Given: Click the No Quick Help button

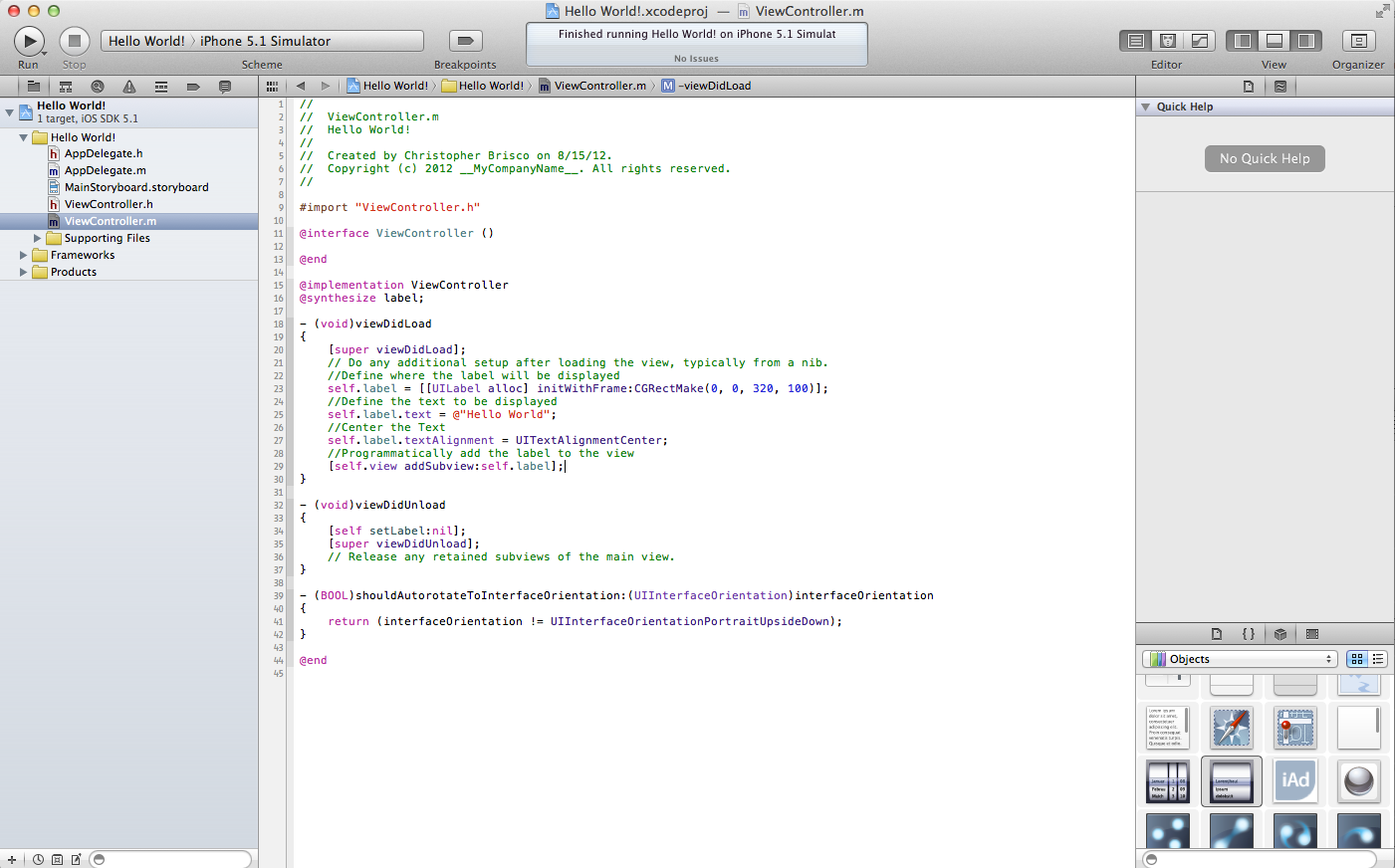Looking at the screenshot, I should coord(1265,158).
